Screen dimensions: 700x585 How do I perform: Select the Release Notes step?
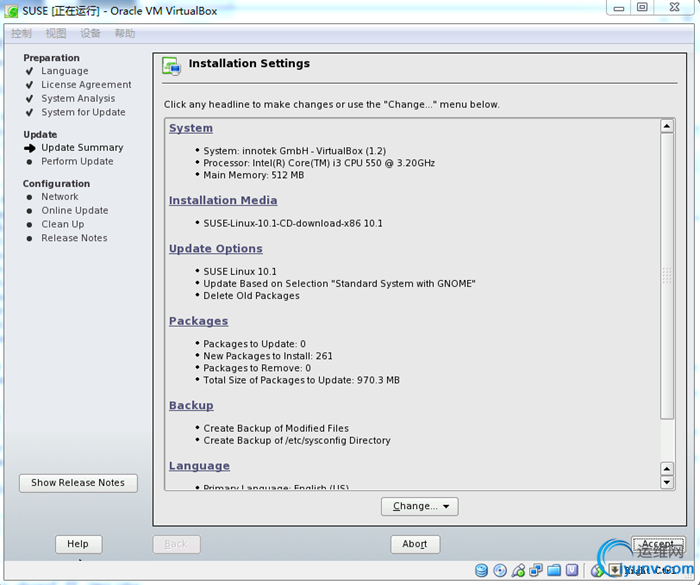click(74, 238)
